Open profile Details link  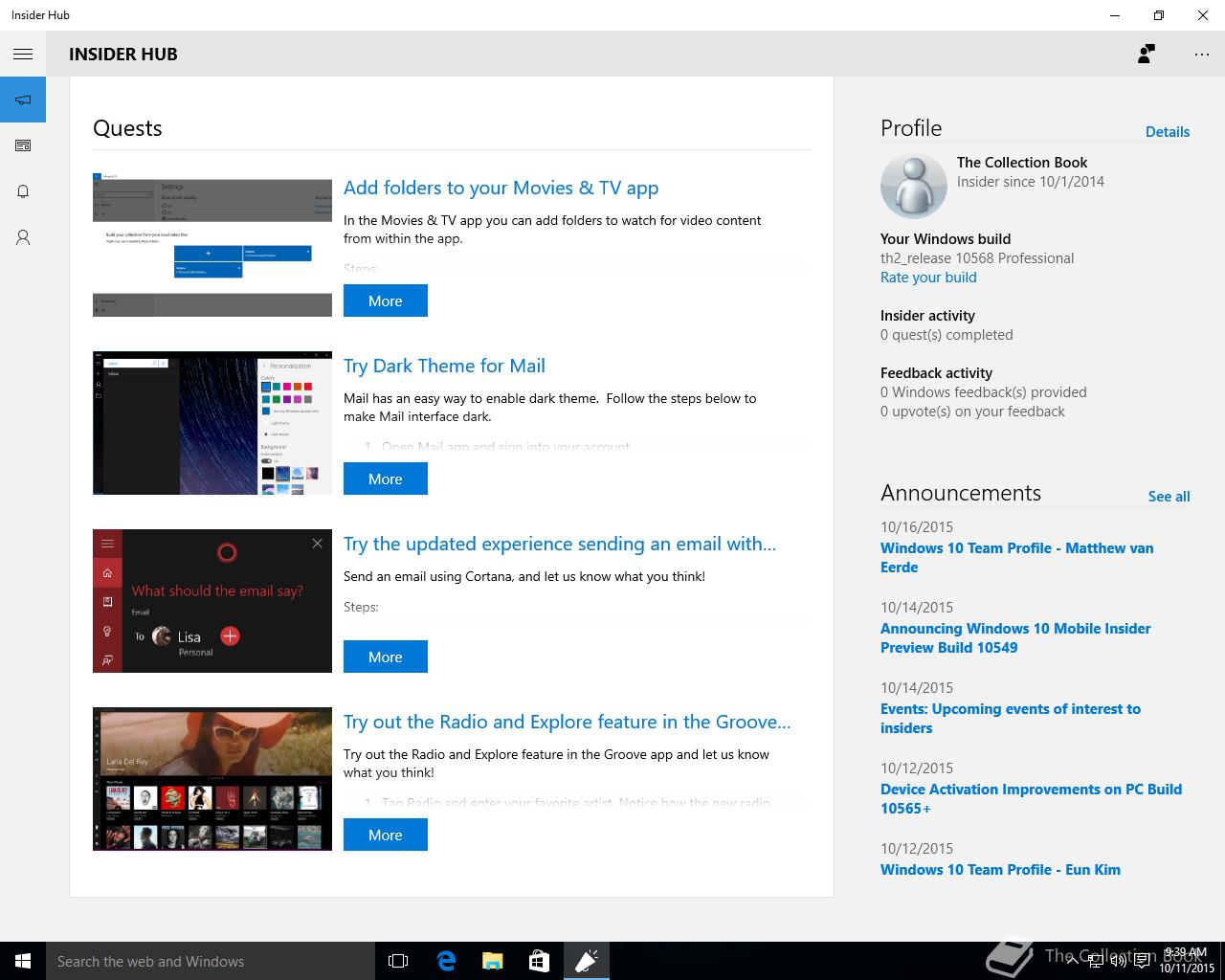(1168, 132)
